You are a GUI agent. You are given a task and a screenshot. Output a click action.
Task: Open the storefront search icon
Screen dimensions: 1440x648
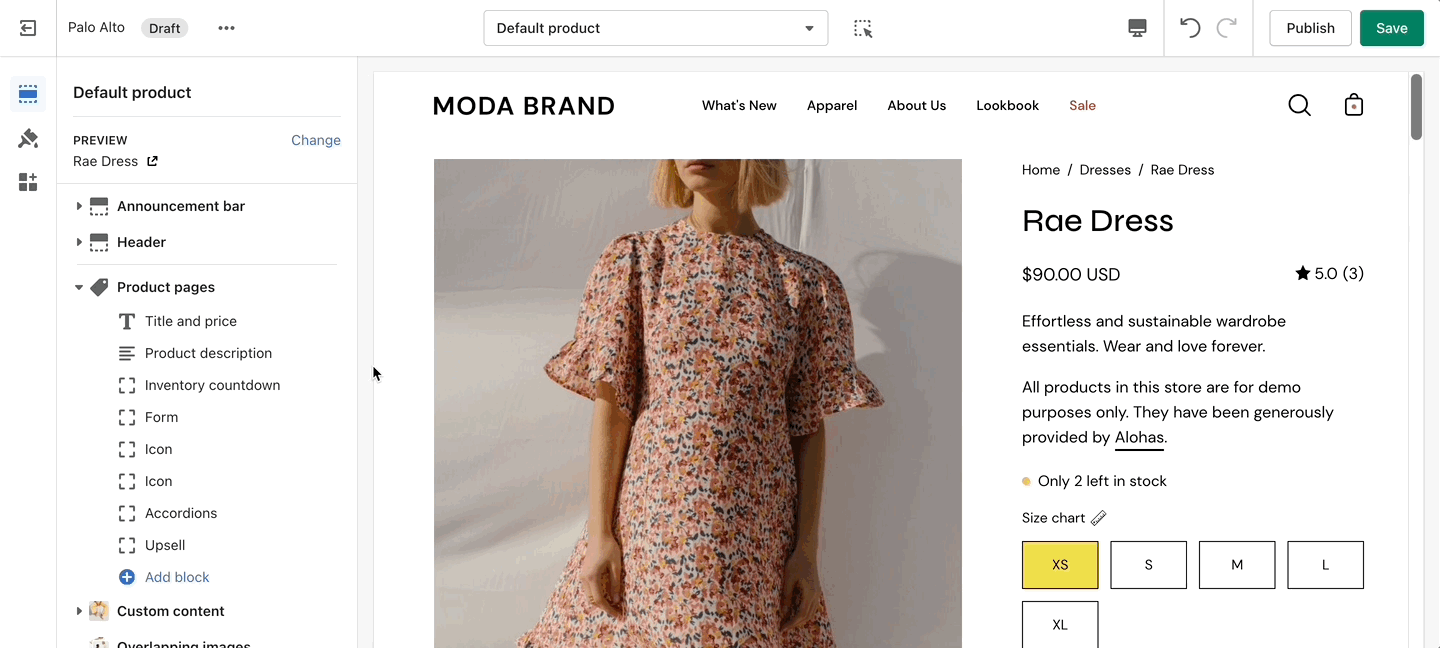pyautogui.click(x=1299, y=105)
